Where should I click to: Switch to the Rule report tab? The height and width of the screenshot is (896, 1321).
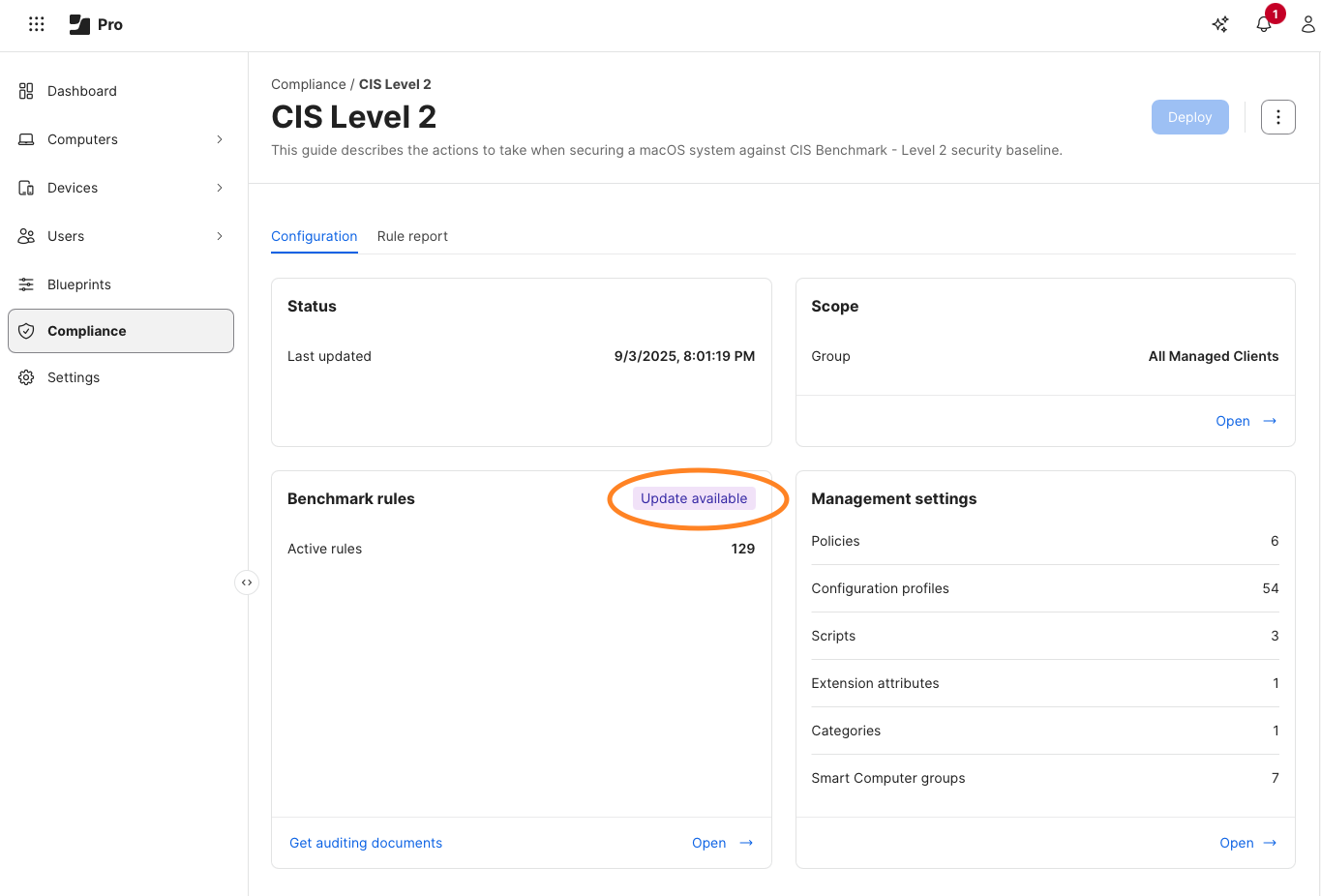click(x=412, y=236)
